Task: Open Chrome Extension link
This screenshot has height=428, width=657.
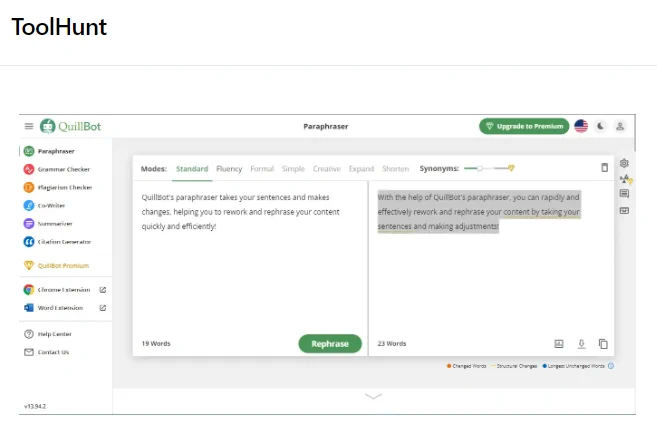Action: click(x=57, y=290)
